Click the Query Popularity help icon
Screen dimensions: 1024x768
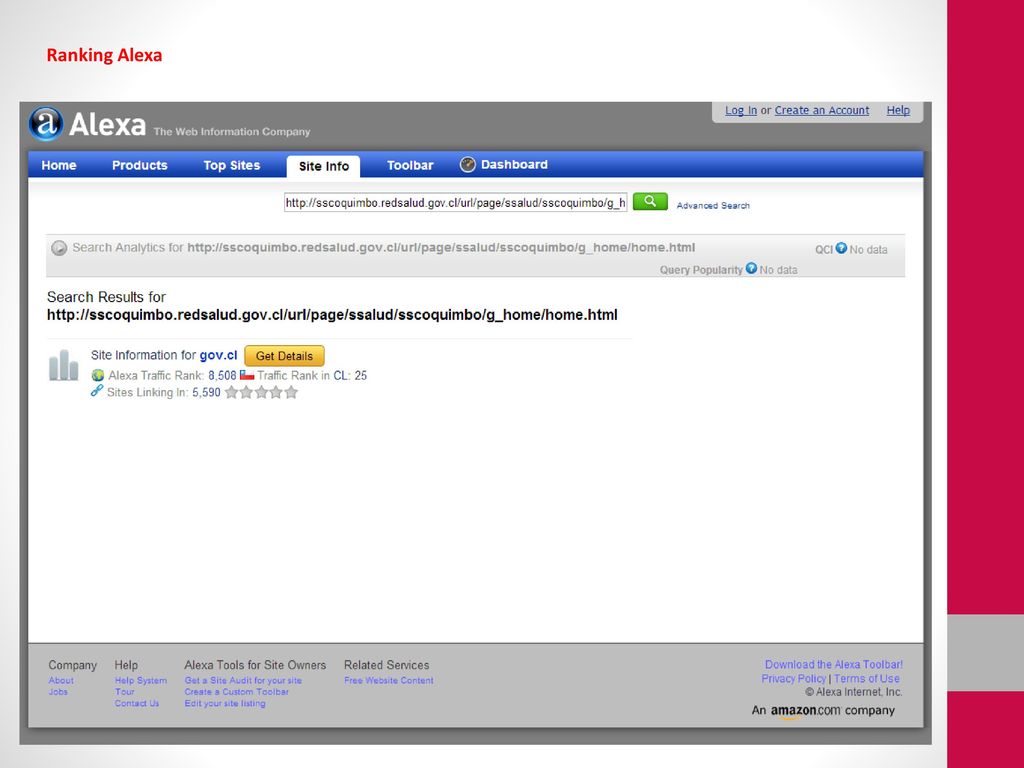click(751, 268)
